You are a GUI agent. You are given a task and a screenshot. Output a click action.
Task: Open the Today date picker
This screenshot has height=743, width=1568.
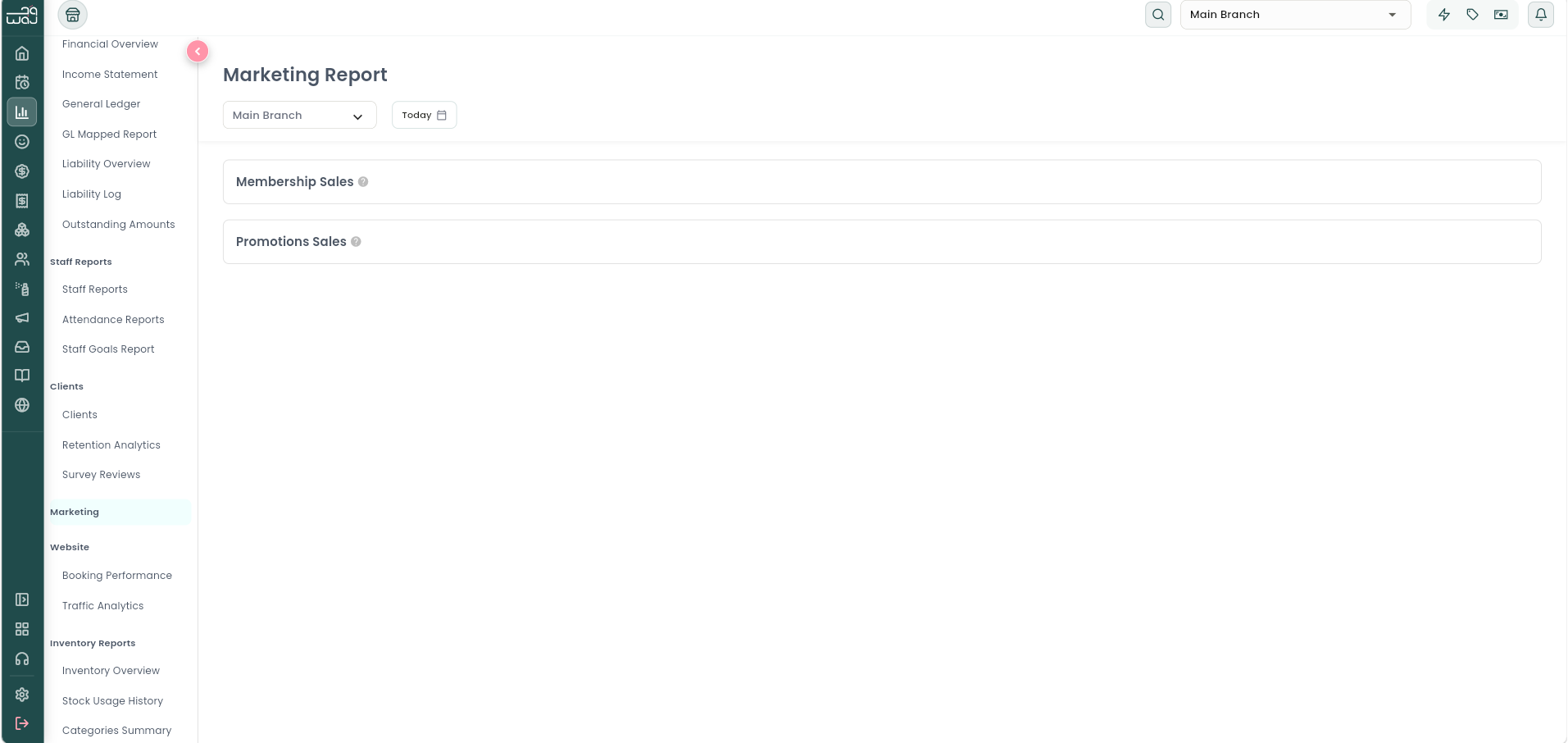(x=424, y=115)
